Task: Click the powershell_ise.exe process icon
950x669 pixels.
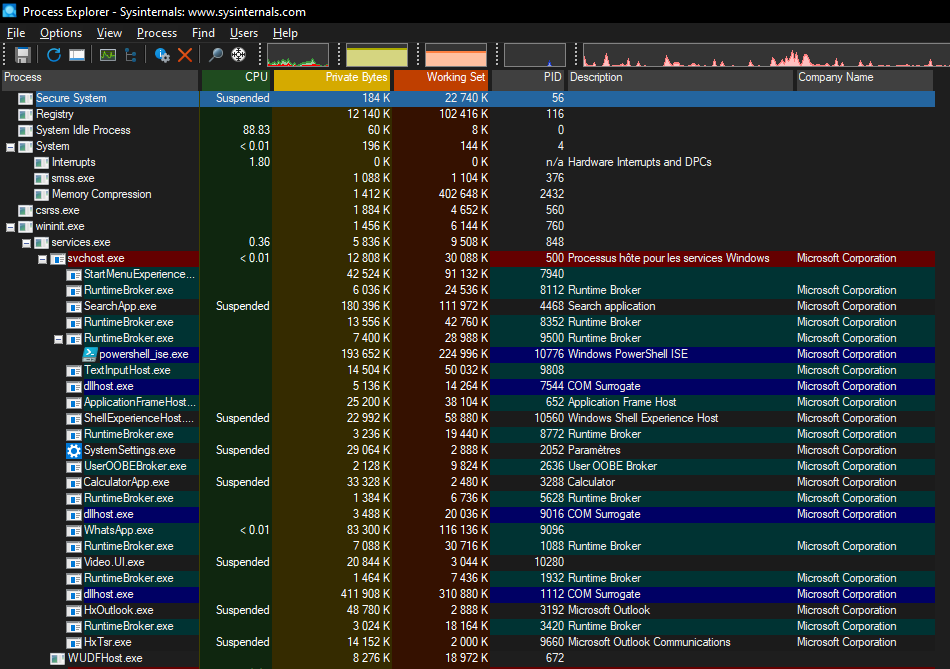Action: coord(90,354)
